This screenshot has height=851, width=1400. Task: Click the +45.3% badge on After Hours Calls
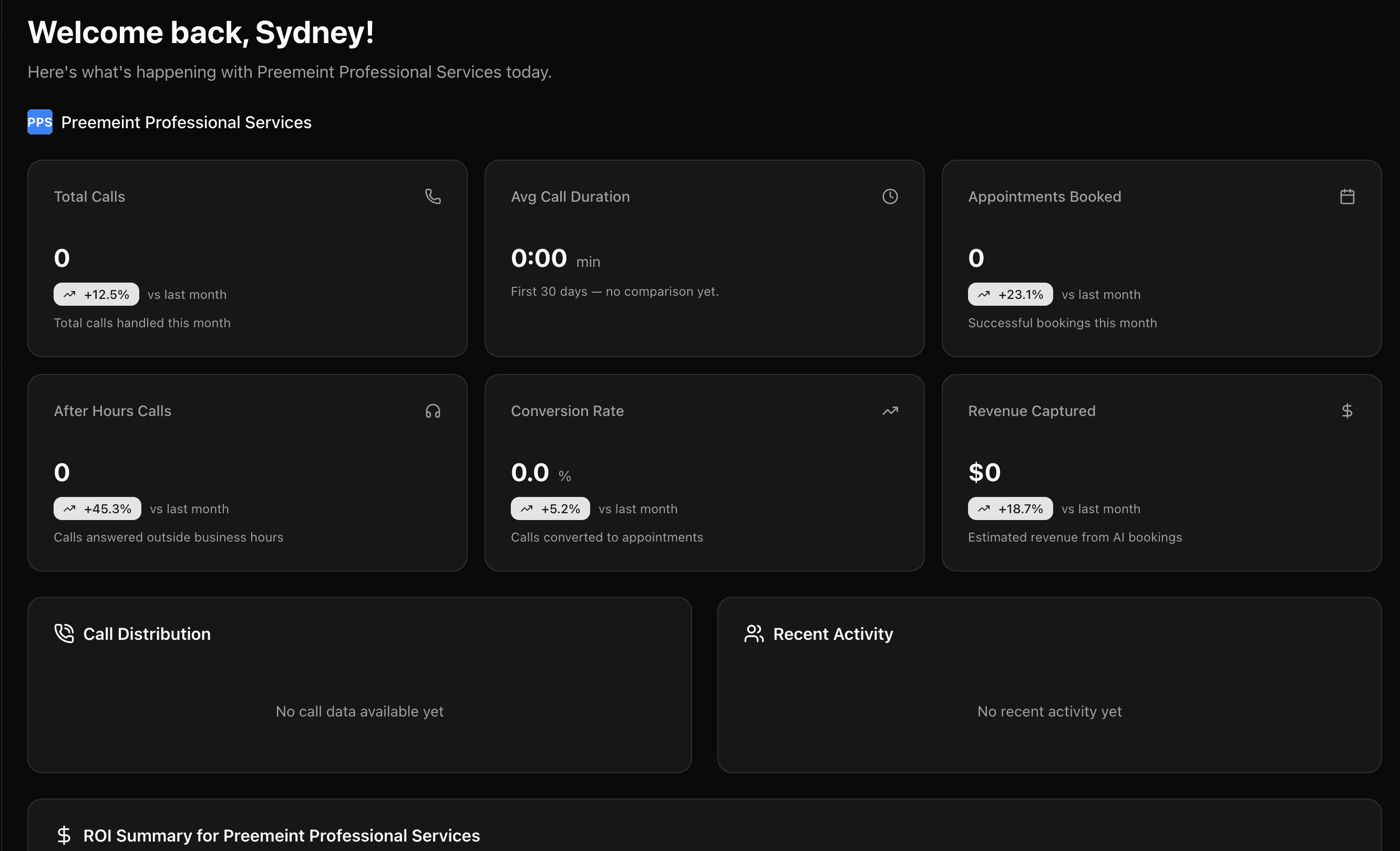pos(97,508)
